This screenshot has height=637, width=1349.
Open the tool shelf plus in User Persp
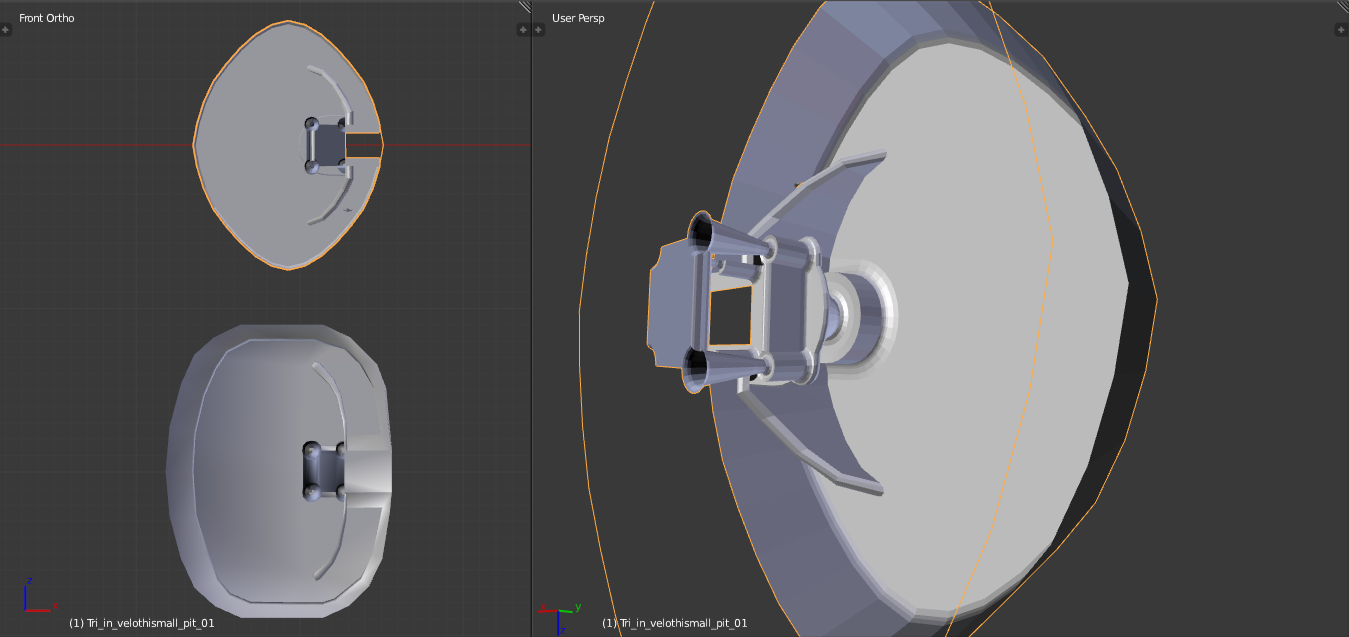[x=539, y=30]
